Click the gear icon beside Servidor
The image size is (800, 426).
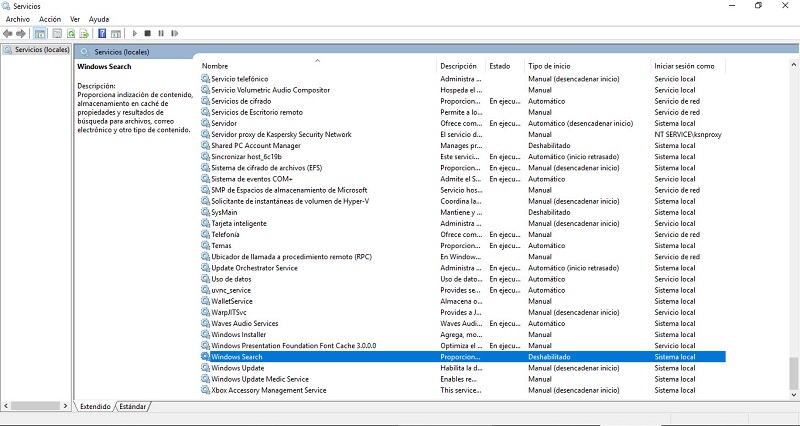(x=205, y=123)
